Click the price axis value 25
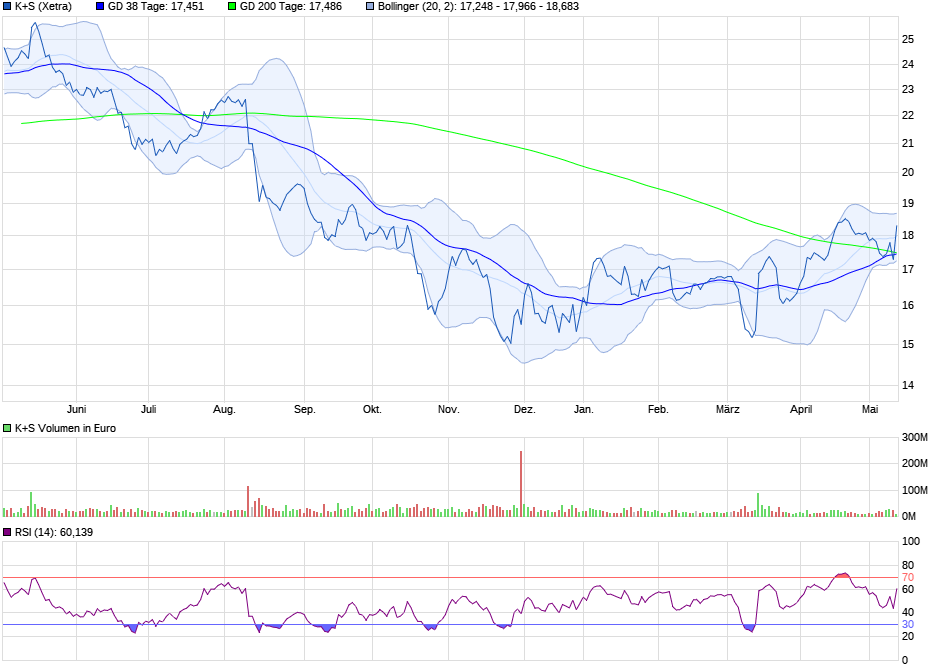The width and height of the screenshot is (940, 670). point(908,40)
